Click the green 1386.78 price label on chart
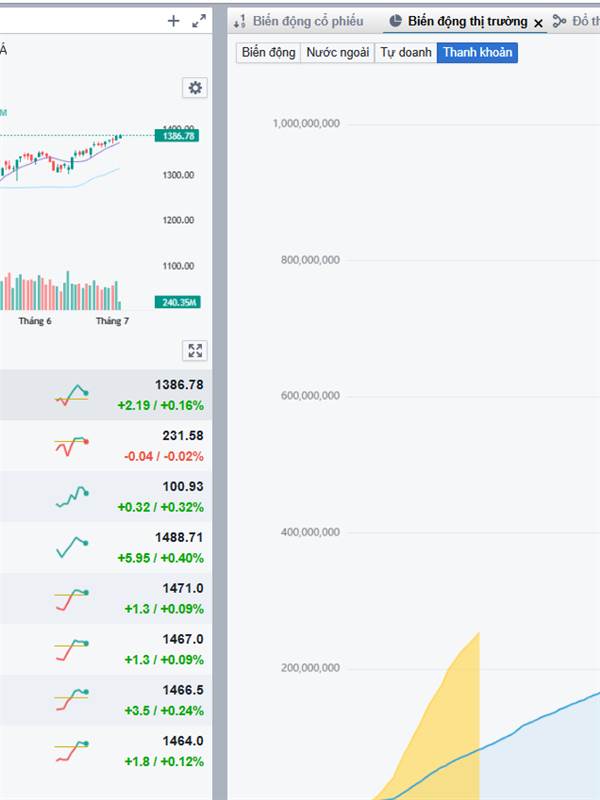This screenshot has width=600, height=800. click(x=177, y=135)
